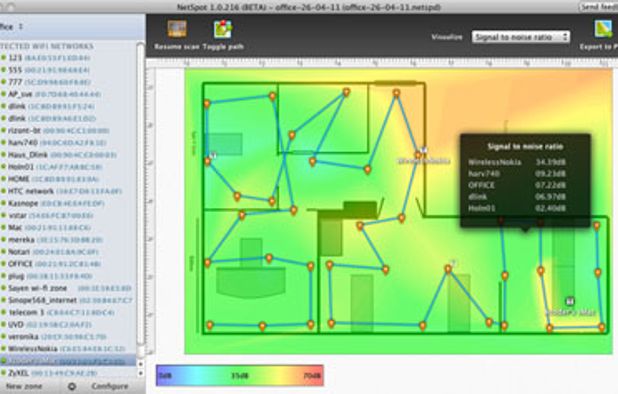Viewport: 618px width, 394px height.
Task: Select the Kasnope network row
Action: click(69, 203)
